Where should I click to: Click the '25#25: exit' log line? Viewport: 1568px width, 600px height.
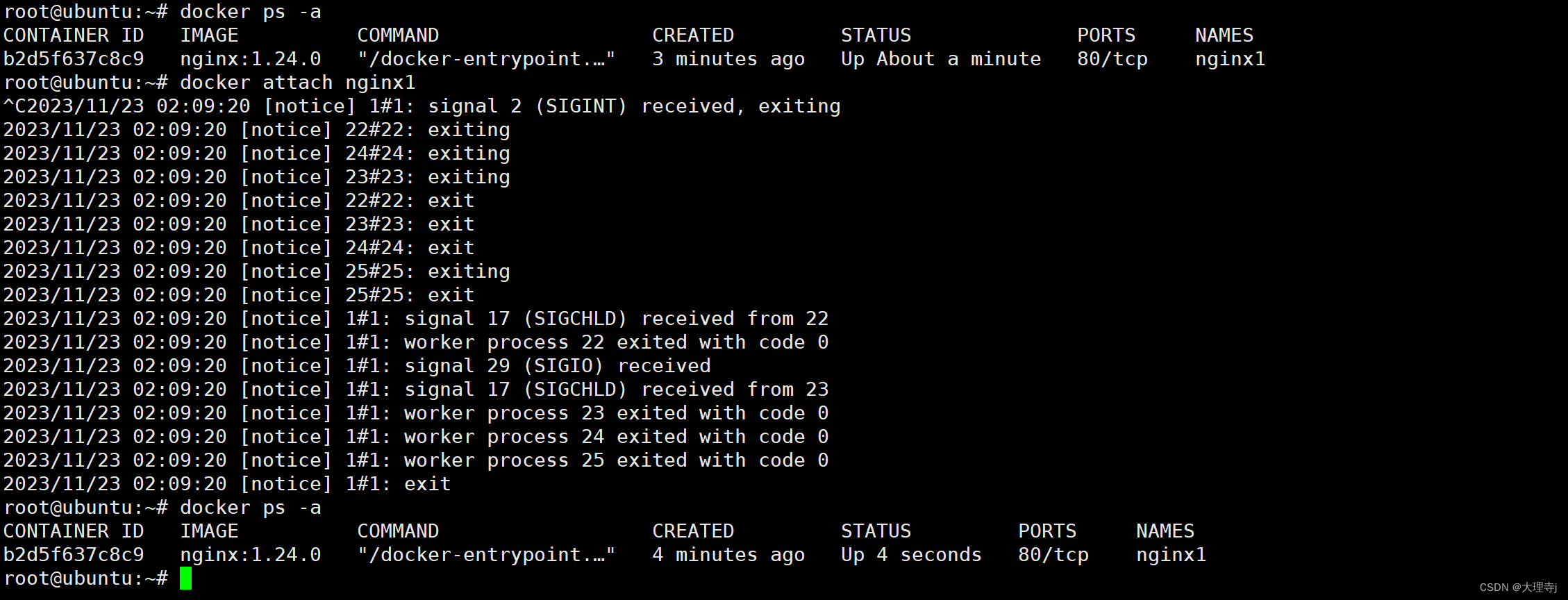[x=239, y=295]
